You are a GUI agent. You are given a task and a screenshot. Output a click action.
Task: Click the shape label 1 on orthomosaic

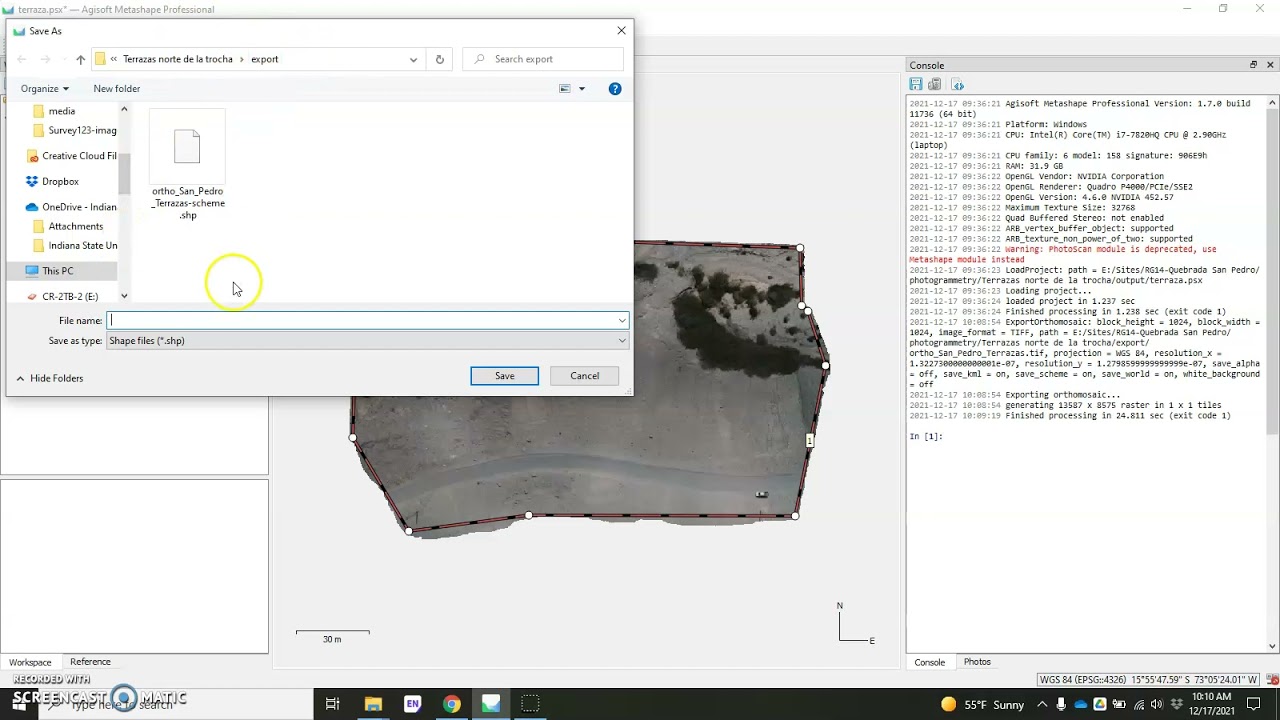point(810,440)
